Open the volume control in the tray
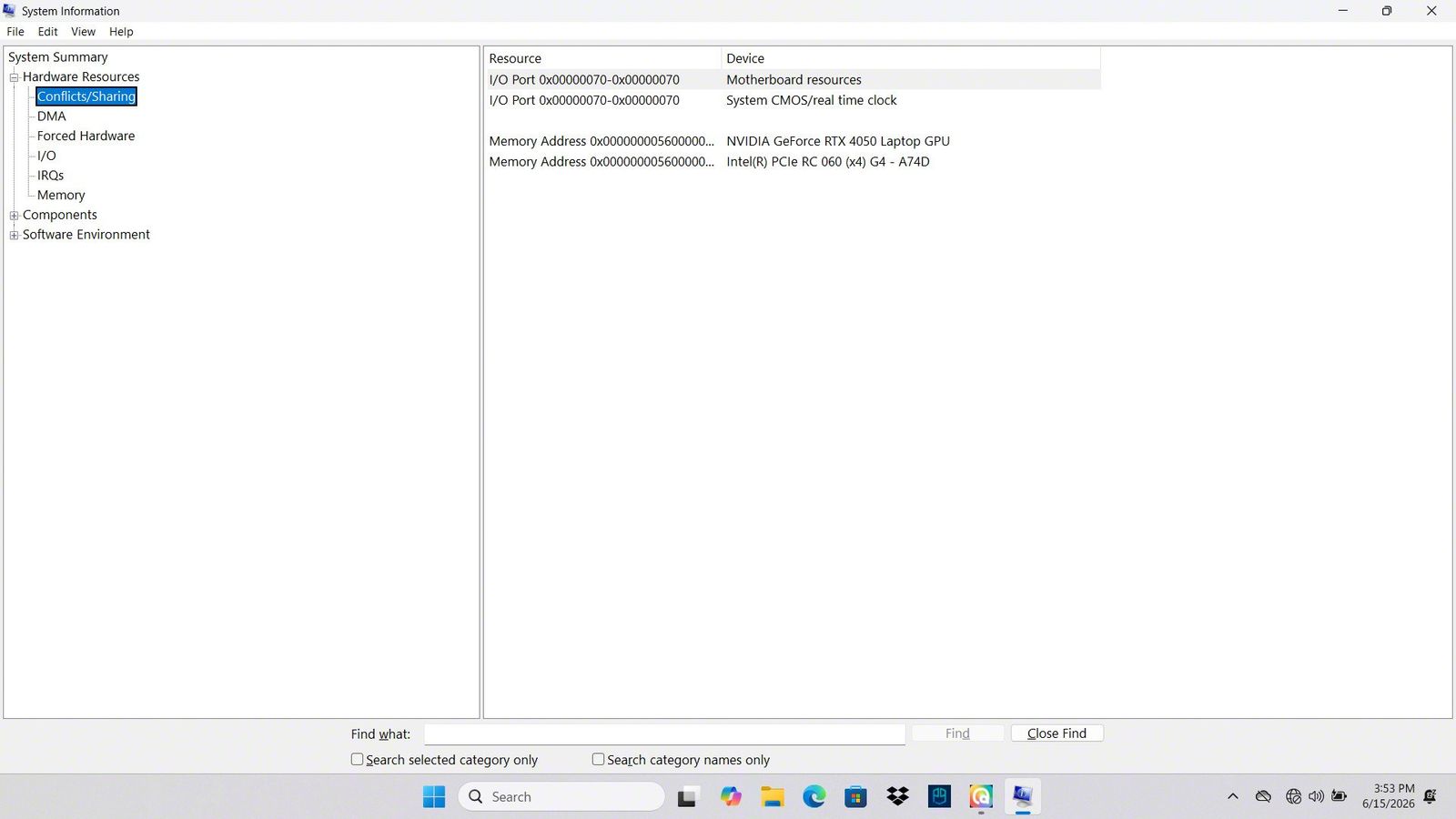Screen dimensions: 1456x819 [x=1316, y=797]
